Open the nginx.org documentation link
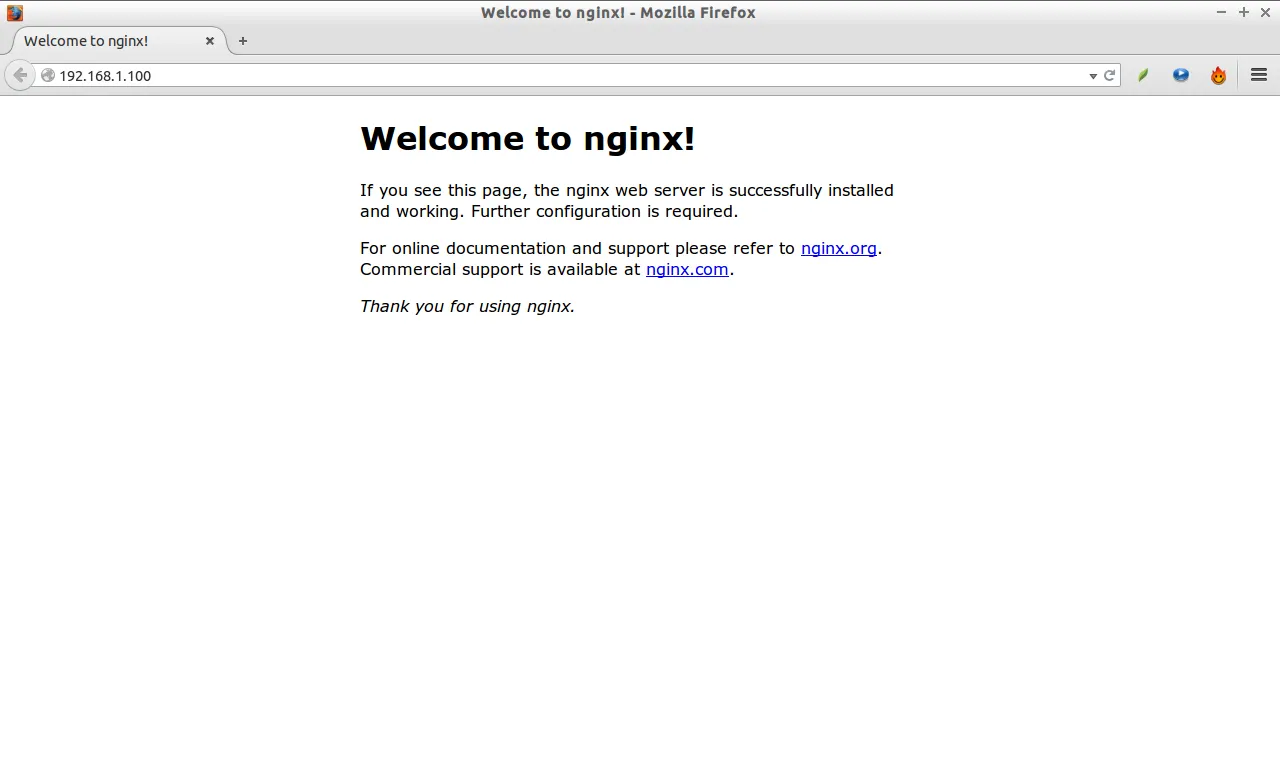This screenshot has height=774, width=1280. click(838, 248)
